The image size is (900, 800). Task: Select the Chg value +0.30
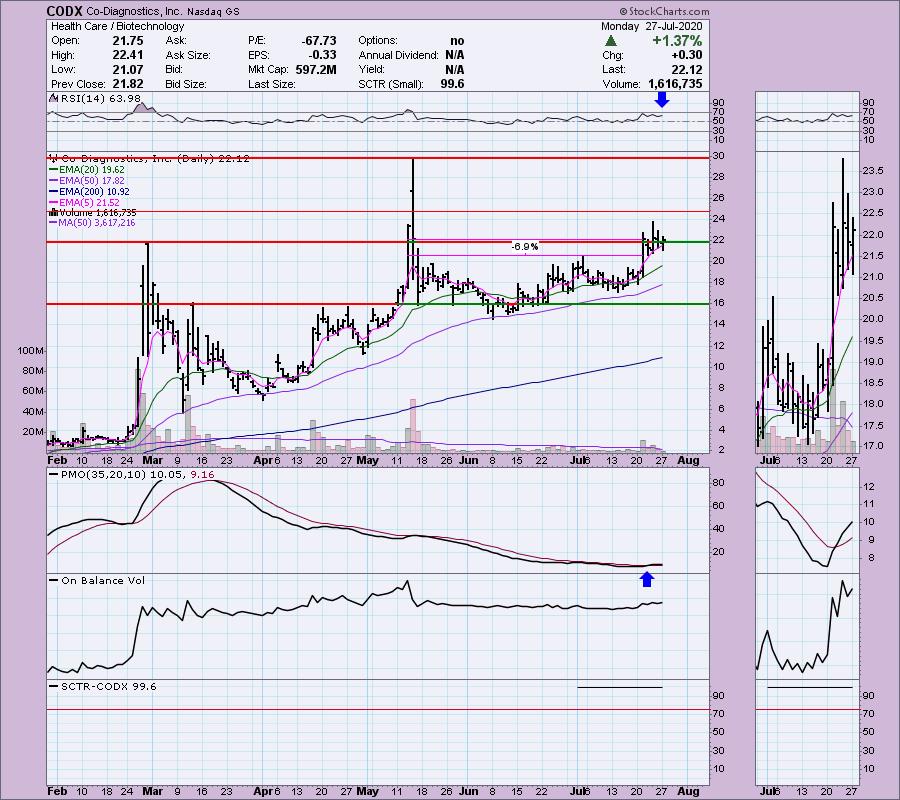686,55
